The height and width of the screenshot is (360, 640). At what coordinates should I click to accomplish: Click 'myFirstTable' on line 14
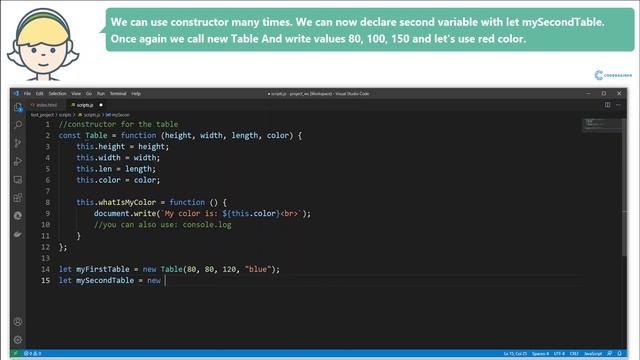point(103,269)
